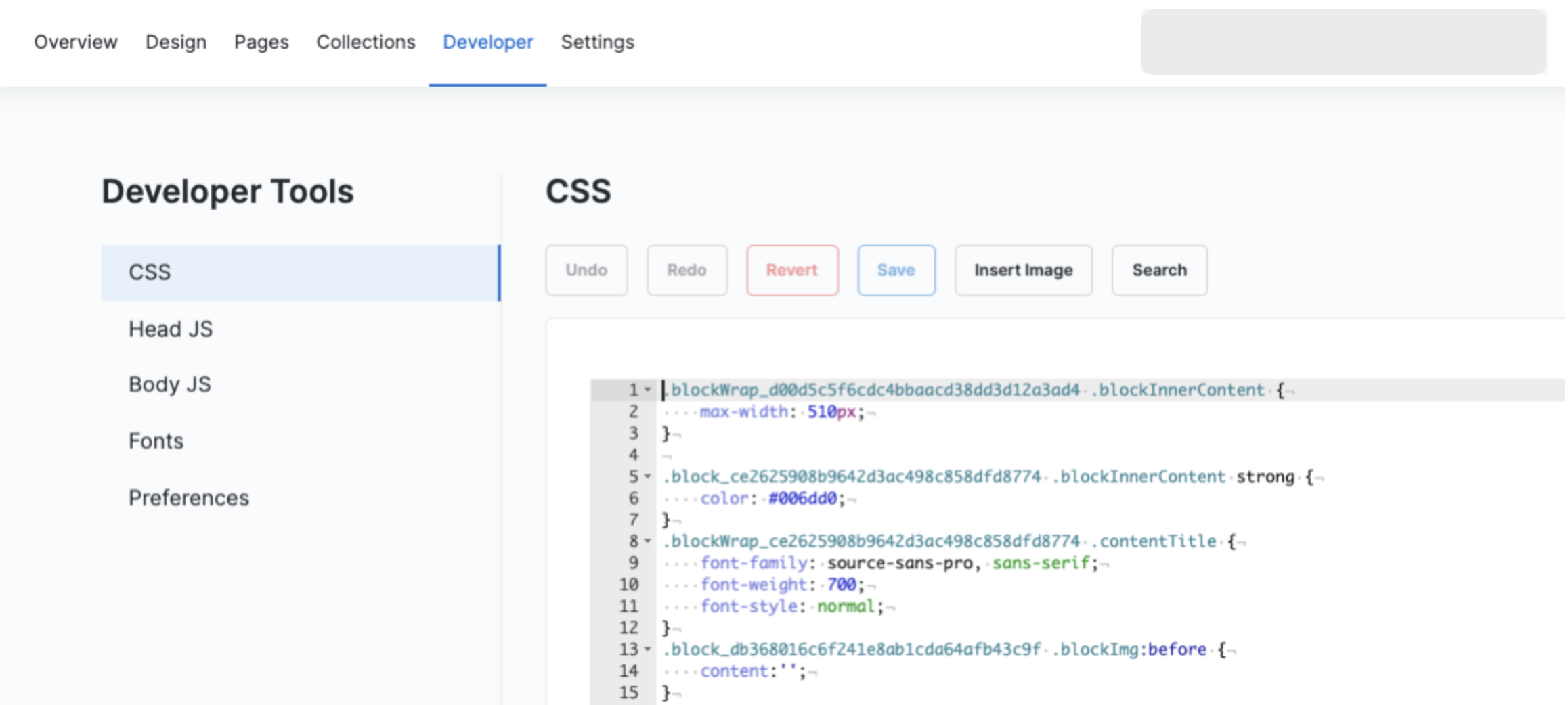The height and width of the screenshot is (705, 1568).
Task: Click the #006dd0 color value
Action: pyautogui.click(x=802, y=499)
